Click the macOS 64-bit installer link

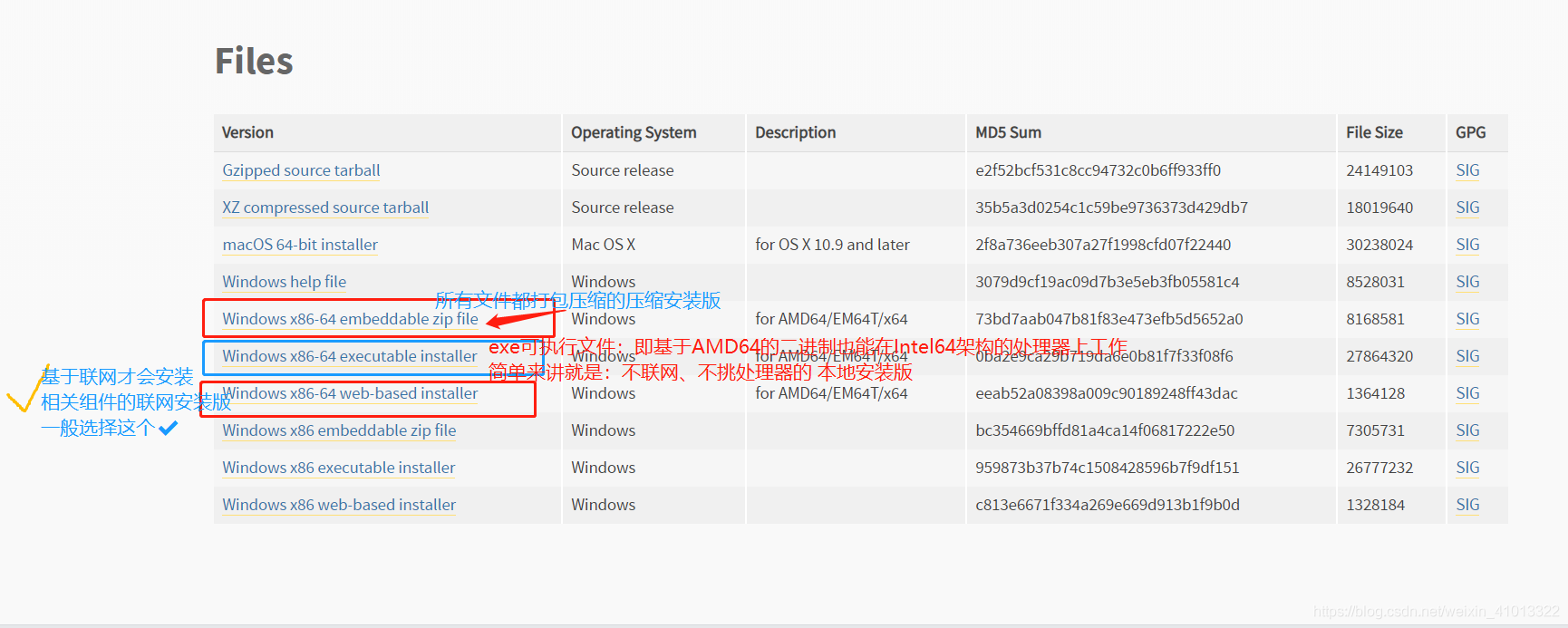(x=300, y=245)
